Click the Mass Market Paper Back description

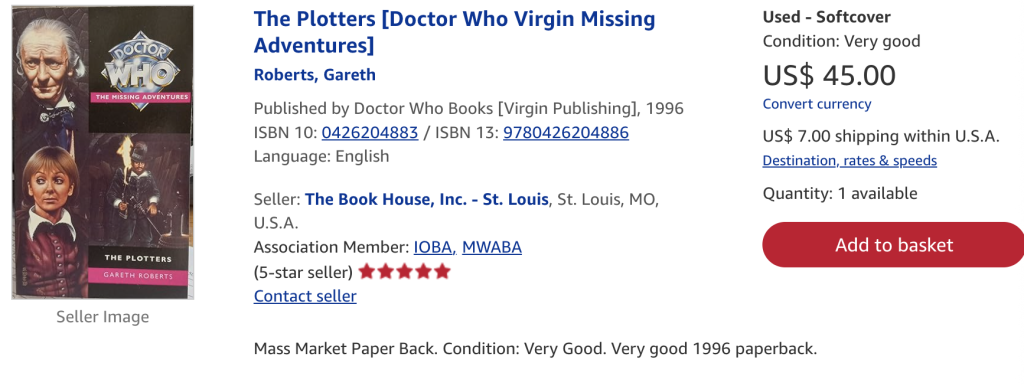(x=536, y=348)
